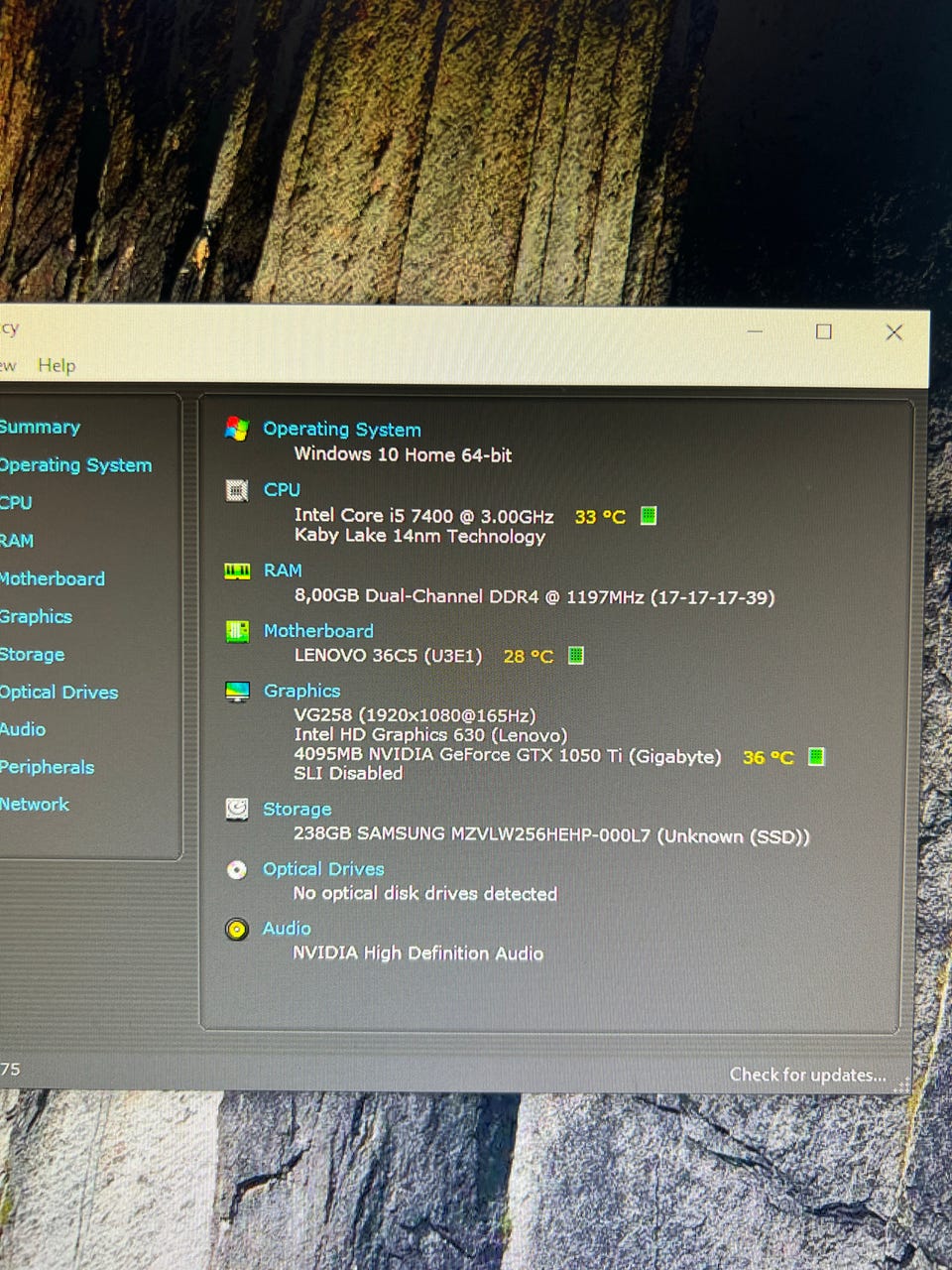This screenshot has width=952, height=1270.
Task: Select Audio in the sidebar
Action: pyautogui.click(x=23, y=729)
